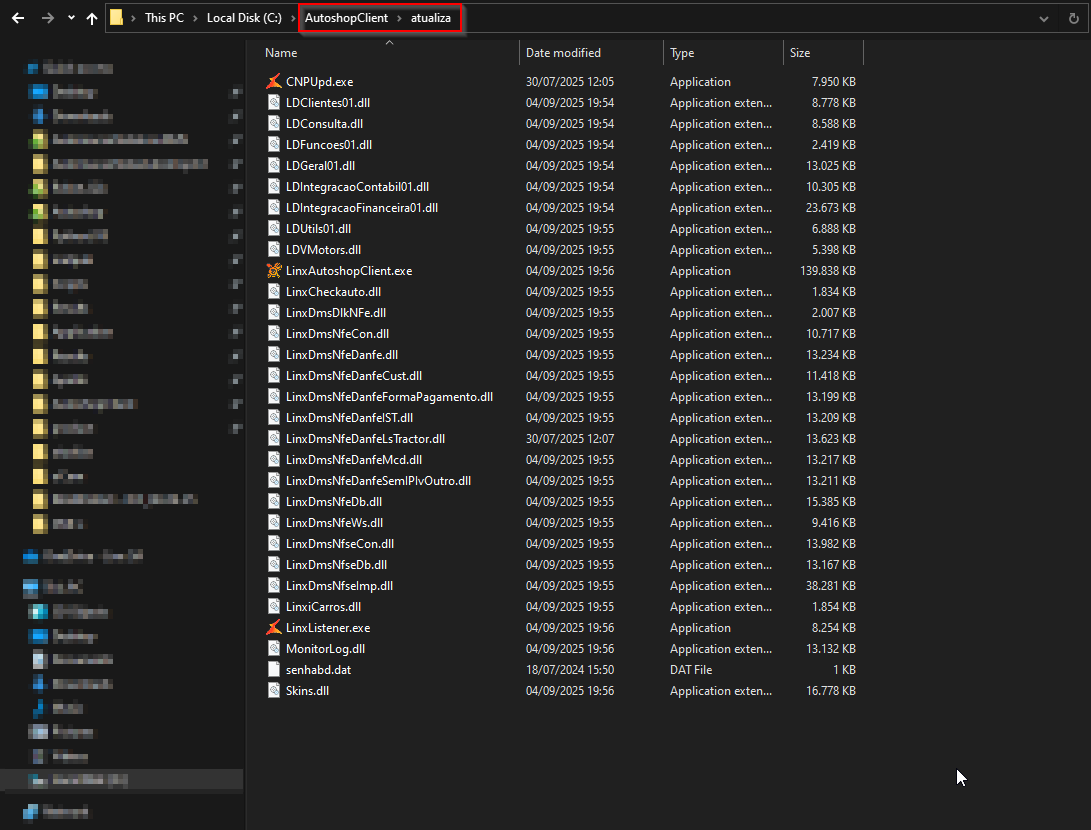Select the CNPUpd.exe application icon
Image resolution: width=1091 pixels, height=830 pixels.
[274, 81]
